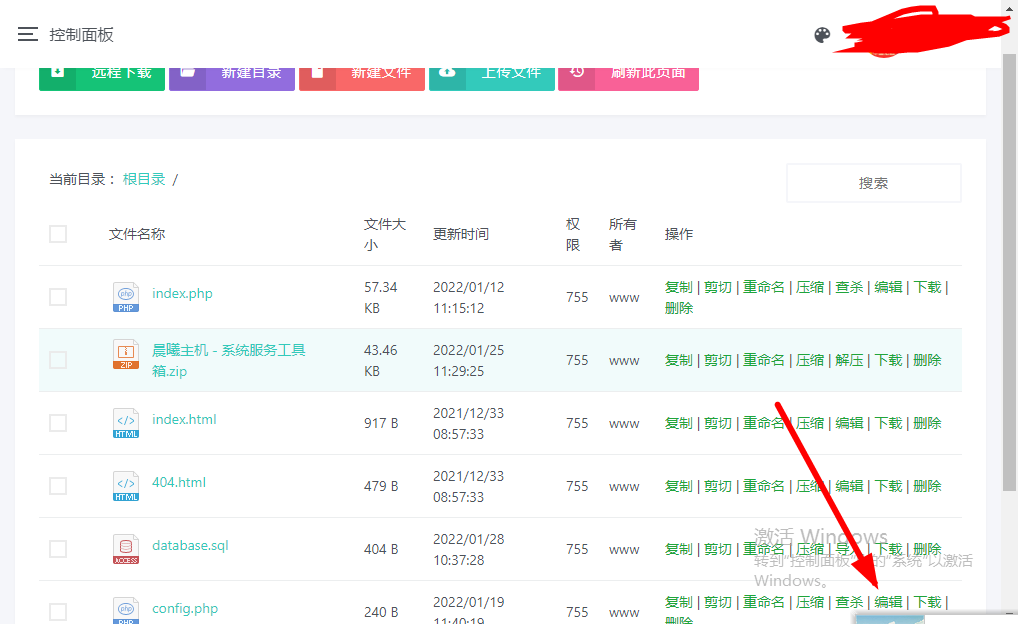
Task: Click 下载 for index.html
Action: point(888,423)
